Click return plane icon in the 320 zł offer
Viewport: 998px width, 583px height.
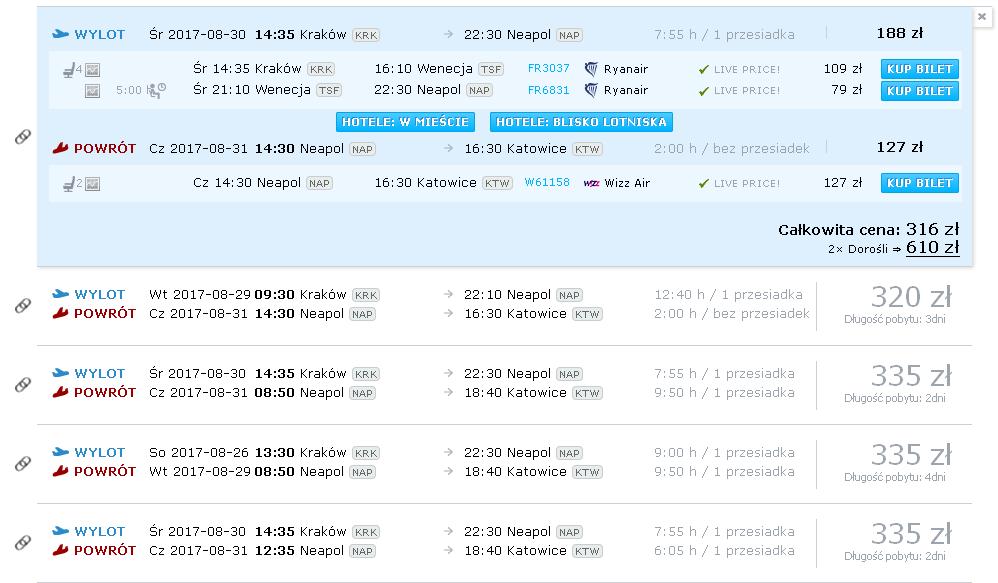coord(60,313)
